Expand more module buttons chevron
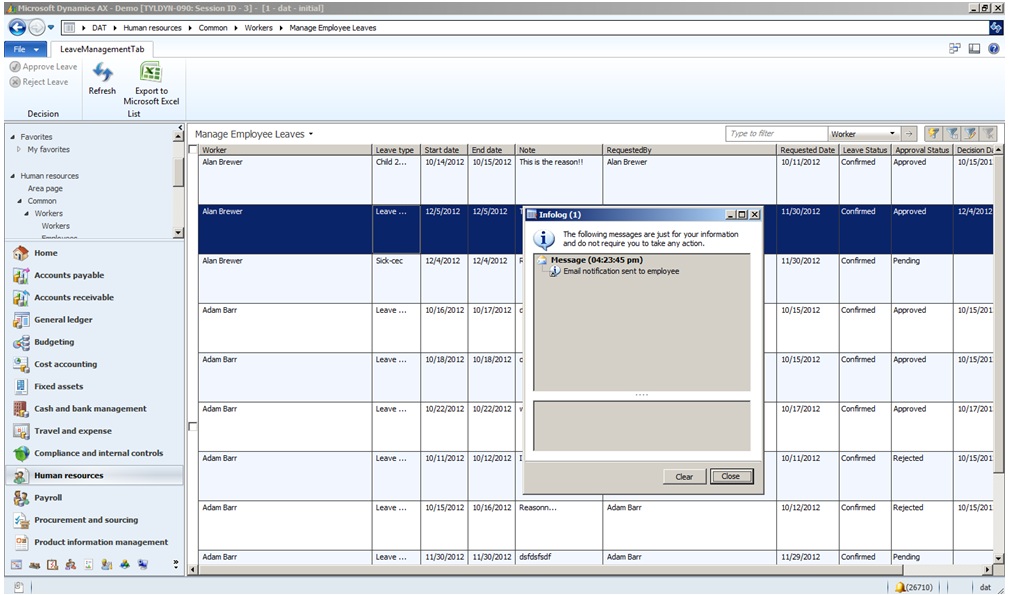The image size is (1009, 595). click(x=176, y=564)
